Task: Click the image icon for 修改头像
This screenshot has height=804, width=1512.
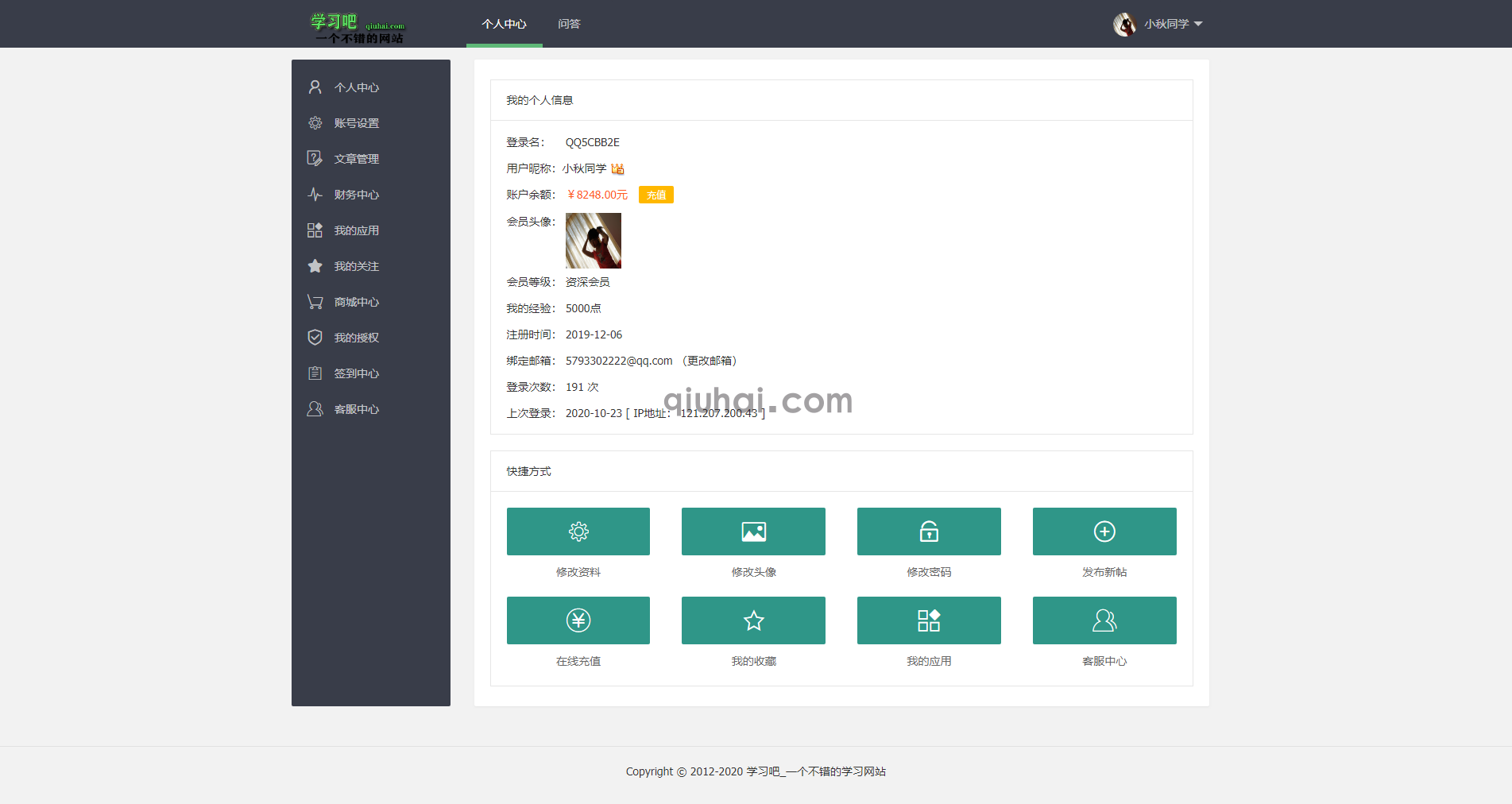Action: [x=753, y=531]
